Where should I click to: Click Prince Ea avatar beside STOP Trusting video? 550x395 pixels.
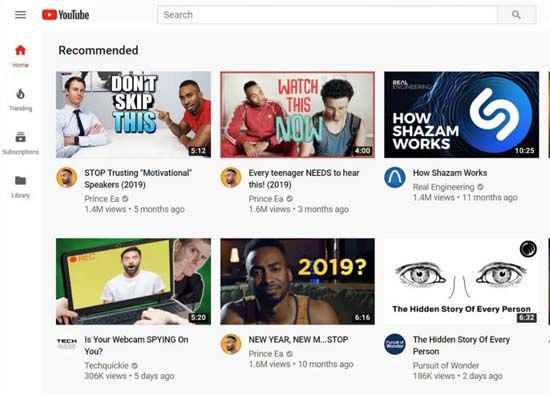pyautogui.click(x=67, y=178)
